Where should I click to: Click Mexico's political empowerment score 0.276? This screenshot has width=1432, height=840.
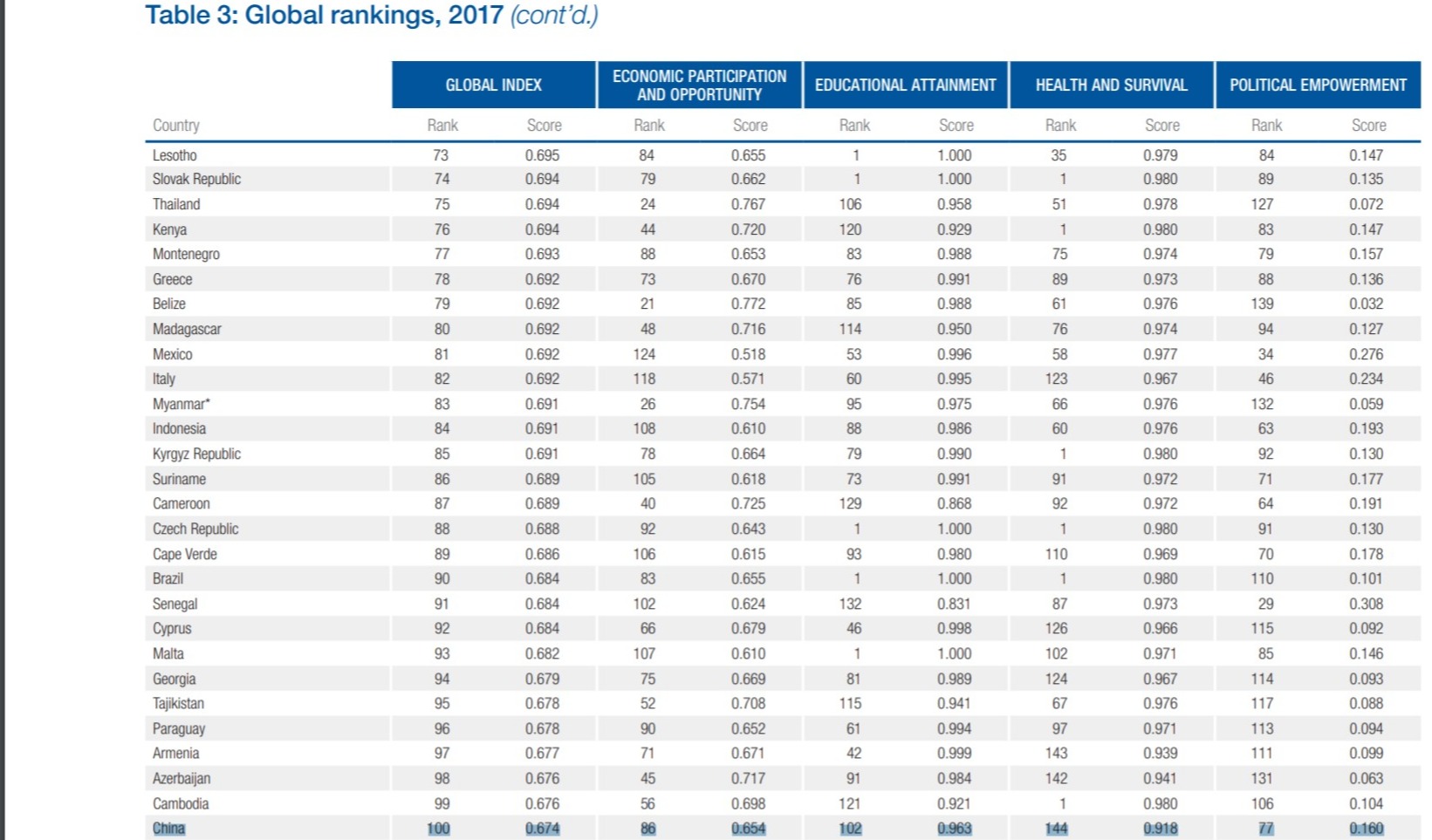[1367, 354]
